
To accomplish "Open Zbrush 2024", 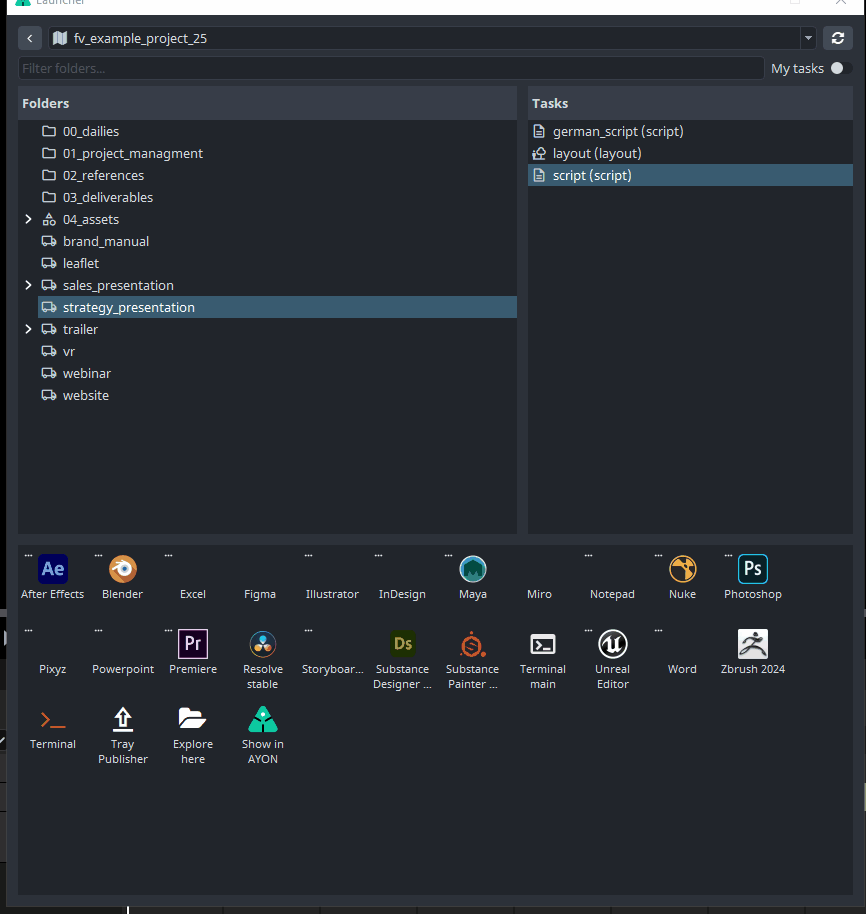I will pyautogui.click(x=752, y=644).
